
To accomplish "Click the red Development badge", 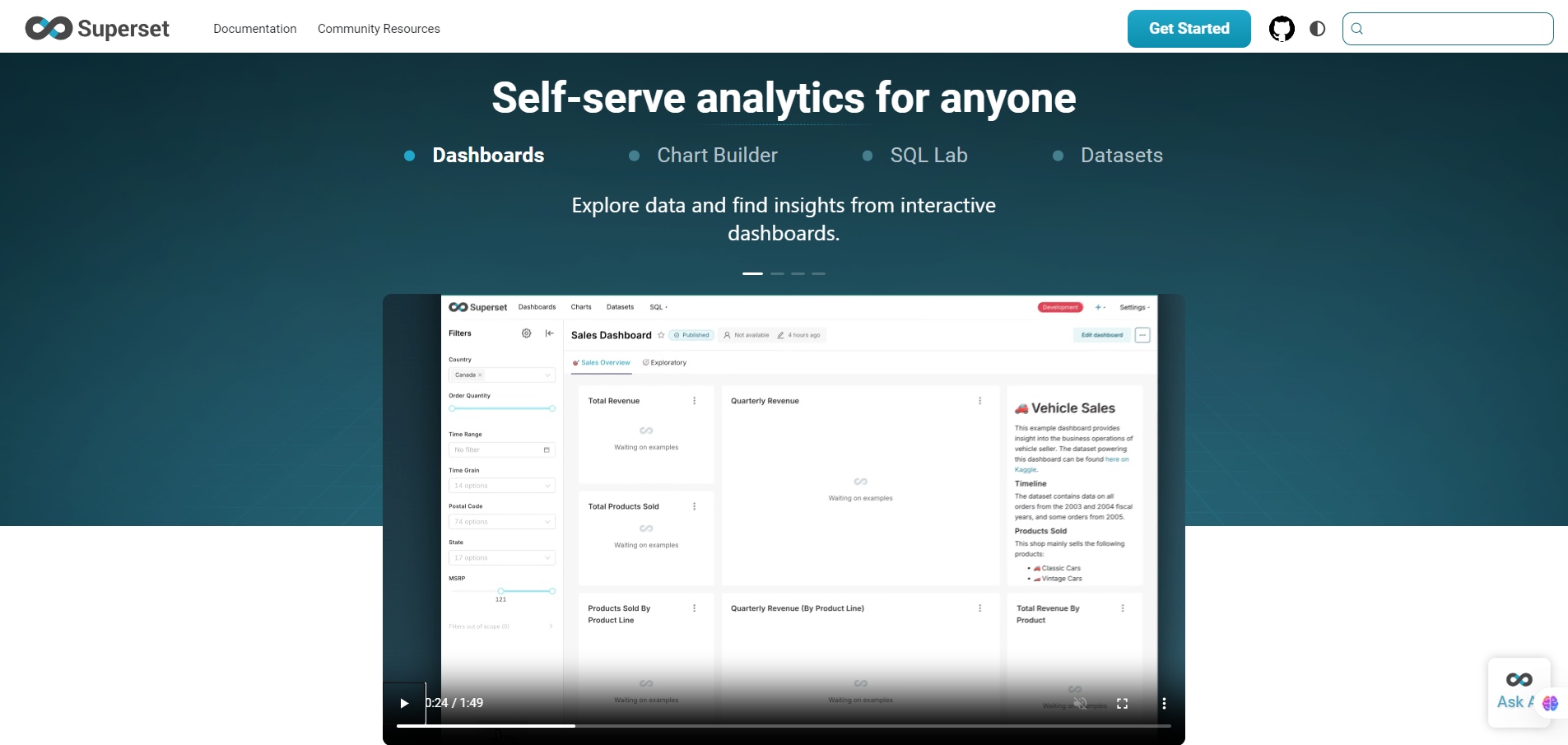I will click(1060, 307).
